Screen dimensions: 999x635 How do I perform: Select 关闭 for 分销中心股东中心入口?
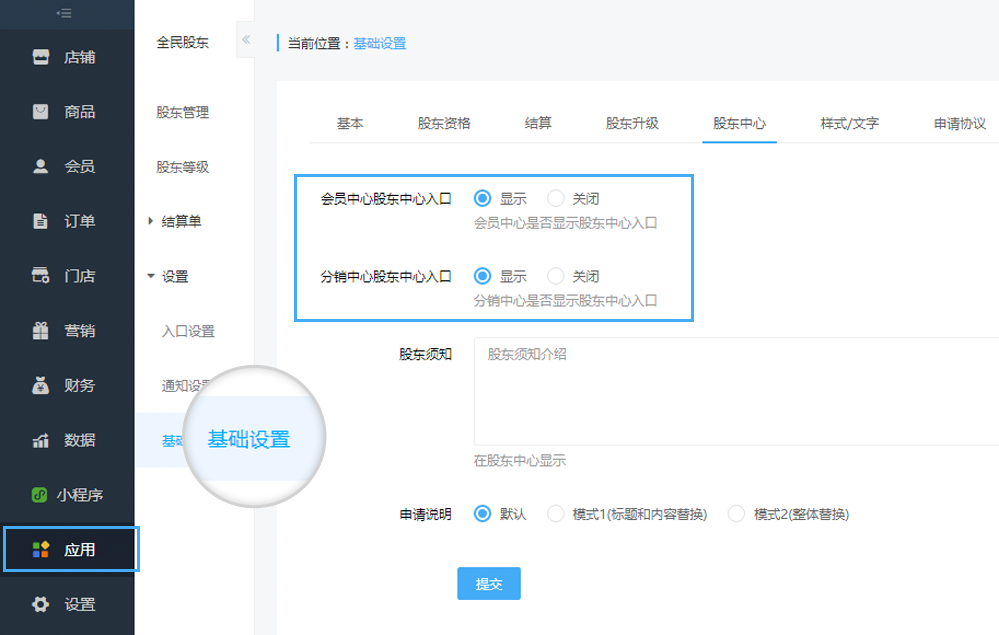click(x=556, y=276)
